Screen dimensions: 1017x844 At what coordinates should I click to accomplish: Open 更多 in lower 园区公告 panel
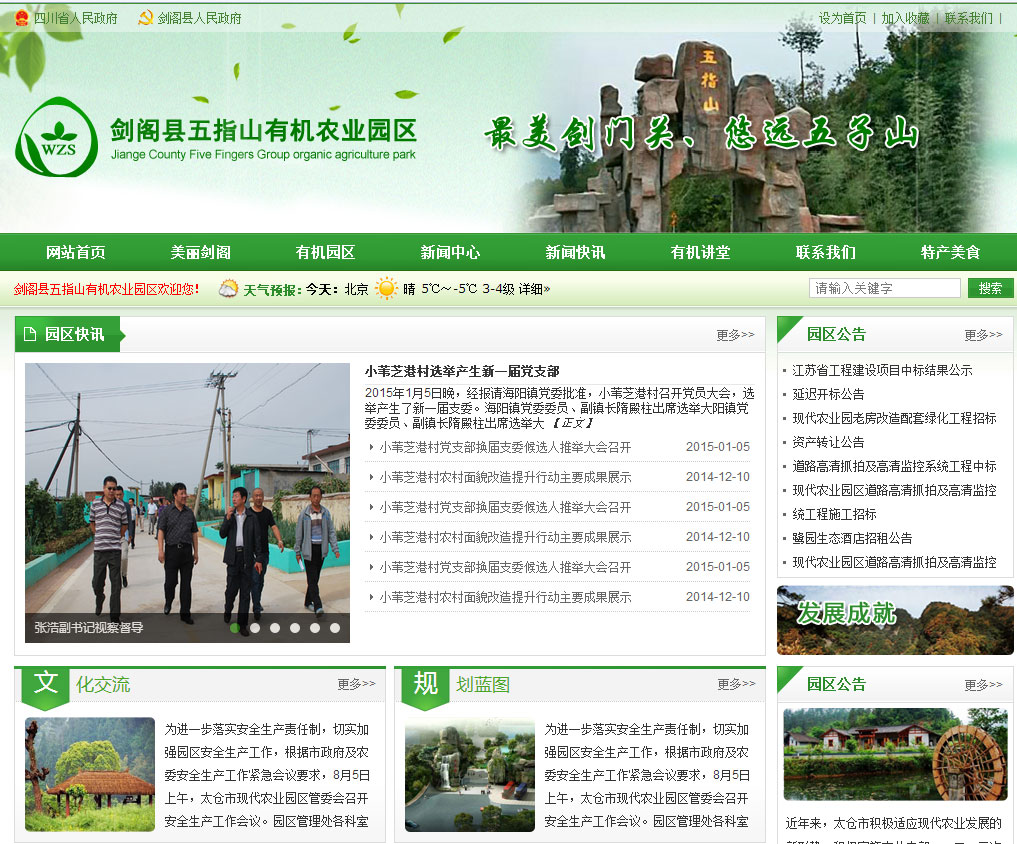(983, 685)
